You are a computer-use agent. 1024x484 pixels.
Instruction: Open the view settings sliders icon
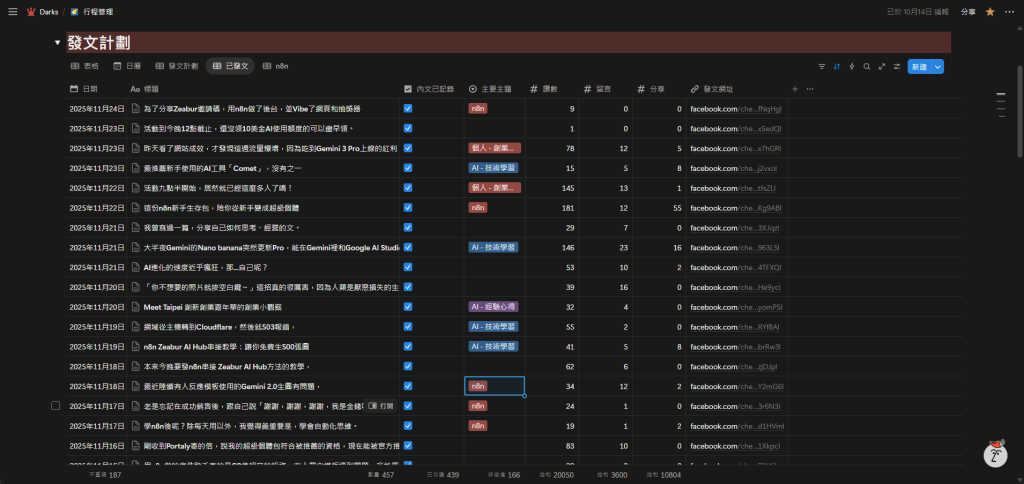coord(897,66)
